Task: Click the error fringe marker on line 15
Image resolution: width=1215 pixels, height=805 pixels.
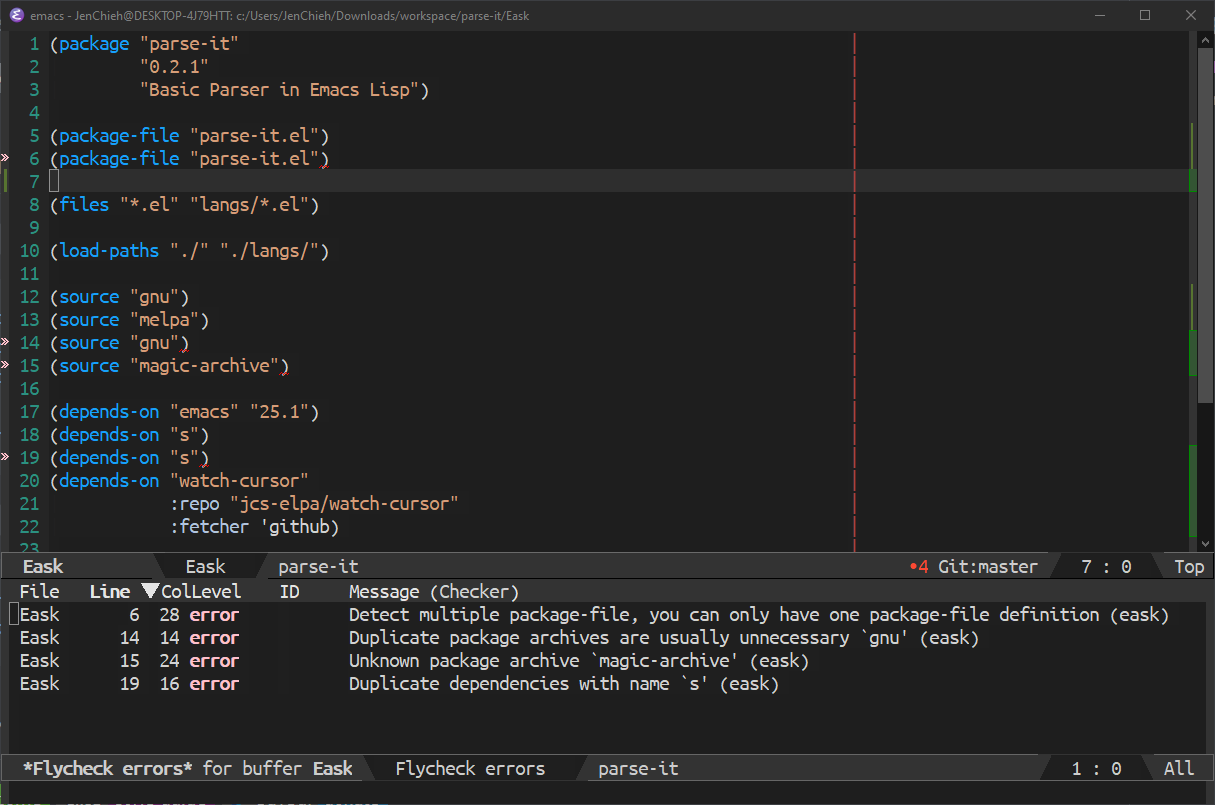Action: point(4,366)
